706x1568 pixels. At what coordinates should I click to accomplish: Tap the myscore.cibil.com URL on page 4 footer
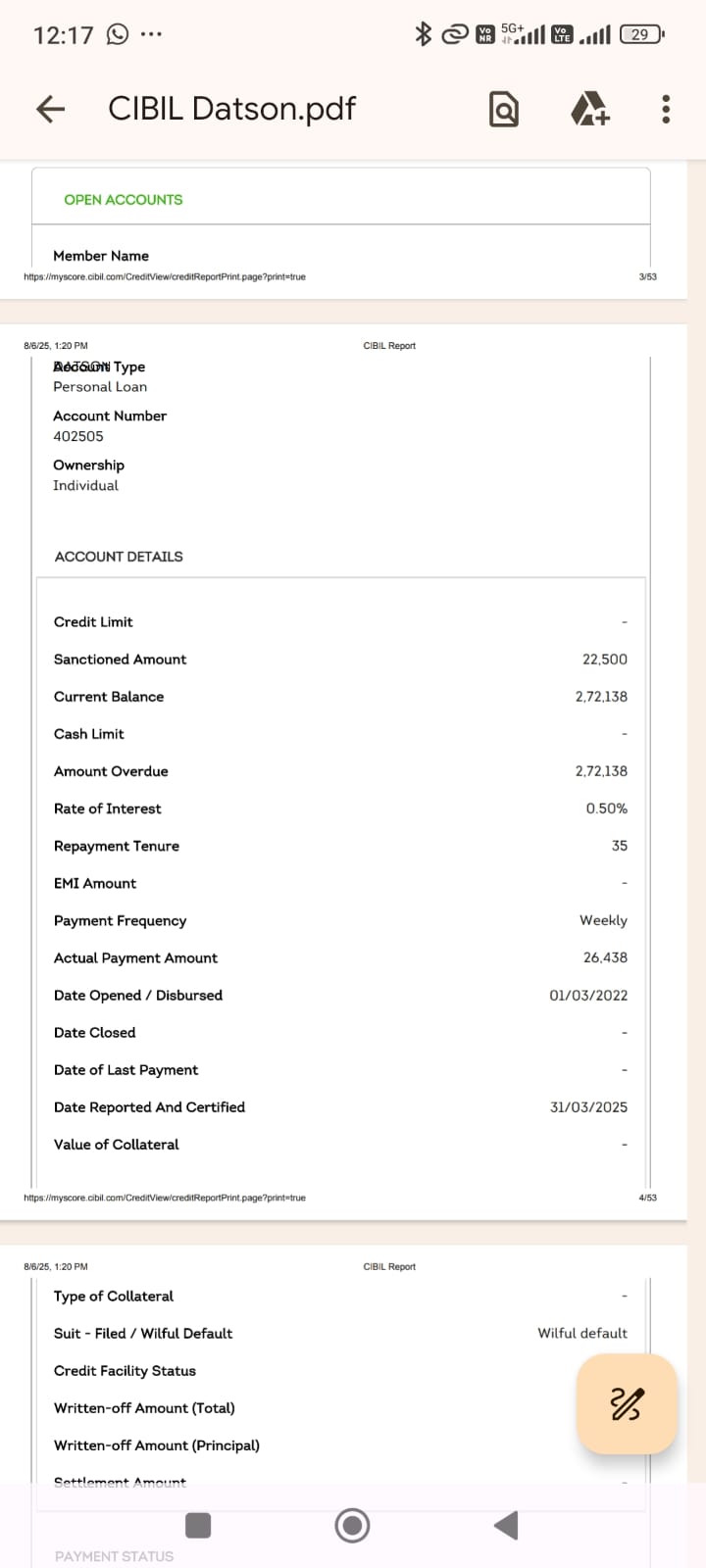coord(165,1198)
